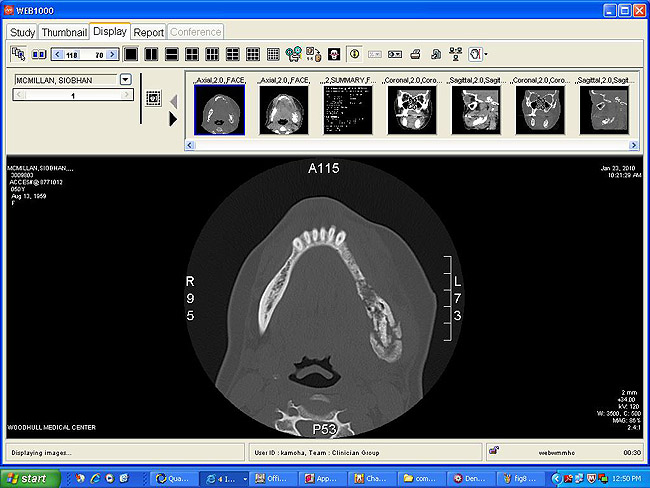Select the single-image 1x1 layout icon
The height and width of the screenshot is (488, 650).
130,53
